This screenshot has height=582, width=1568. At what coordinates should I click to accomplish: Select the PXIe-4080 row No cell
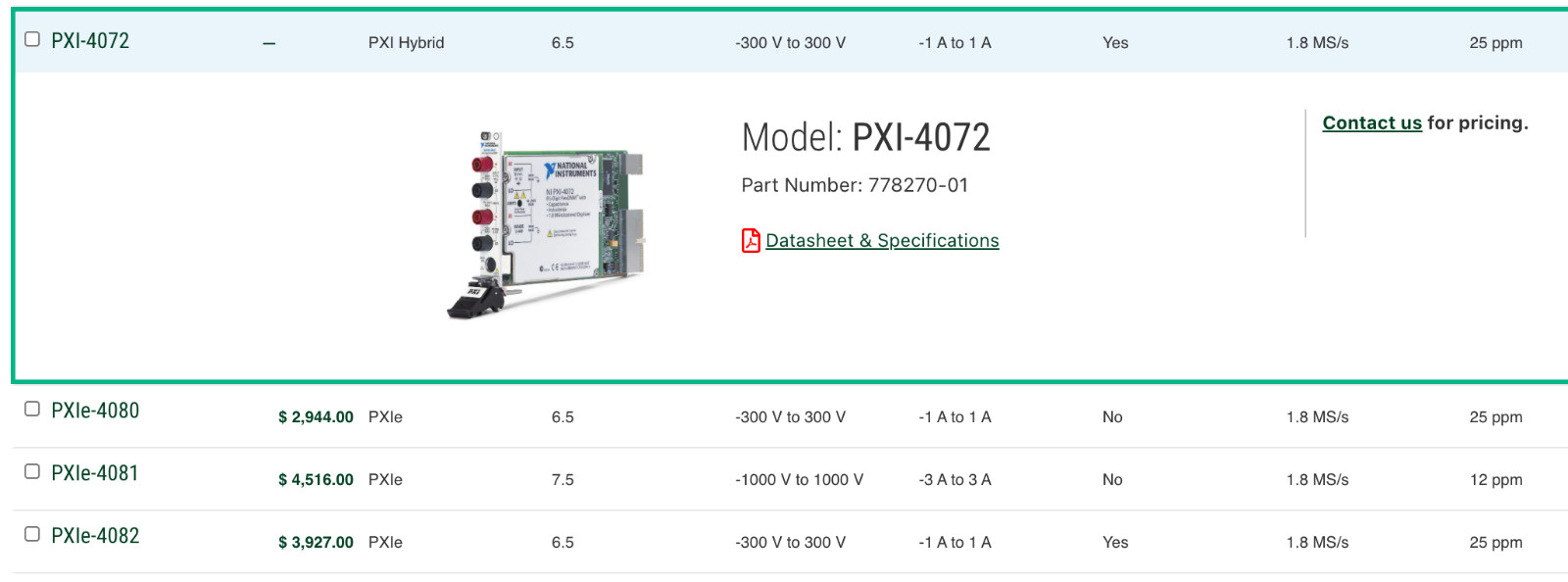[1112, 417]
